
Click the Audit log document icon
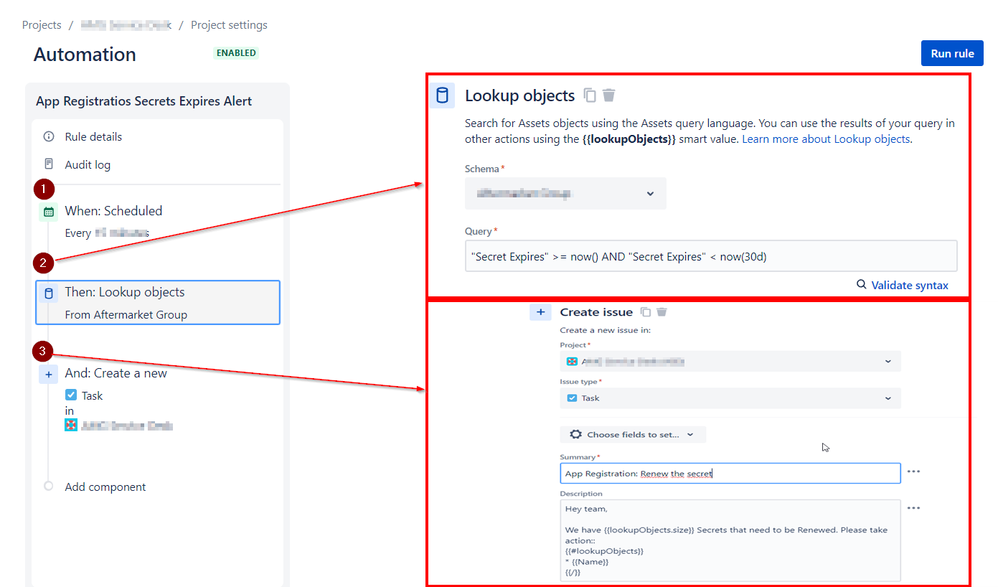[48, 164]
